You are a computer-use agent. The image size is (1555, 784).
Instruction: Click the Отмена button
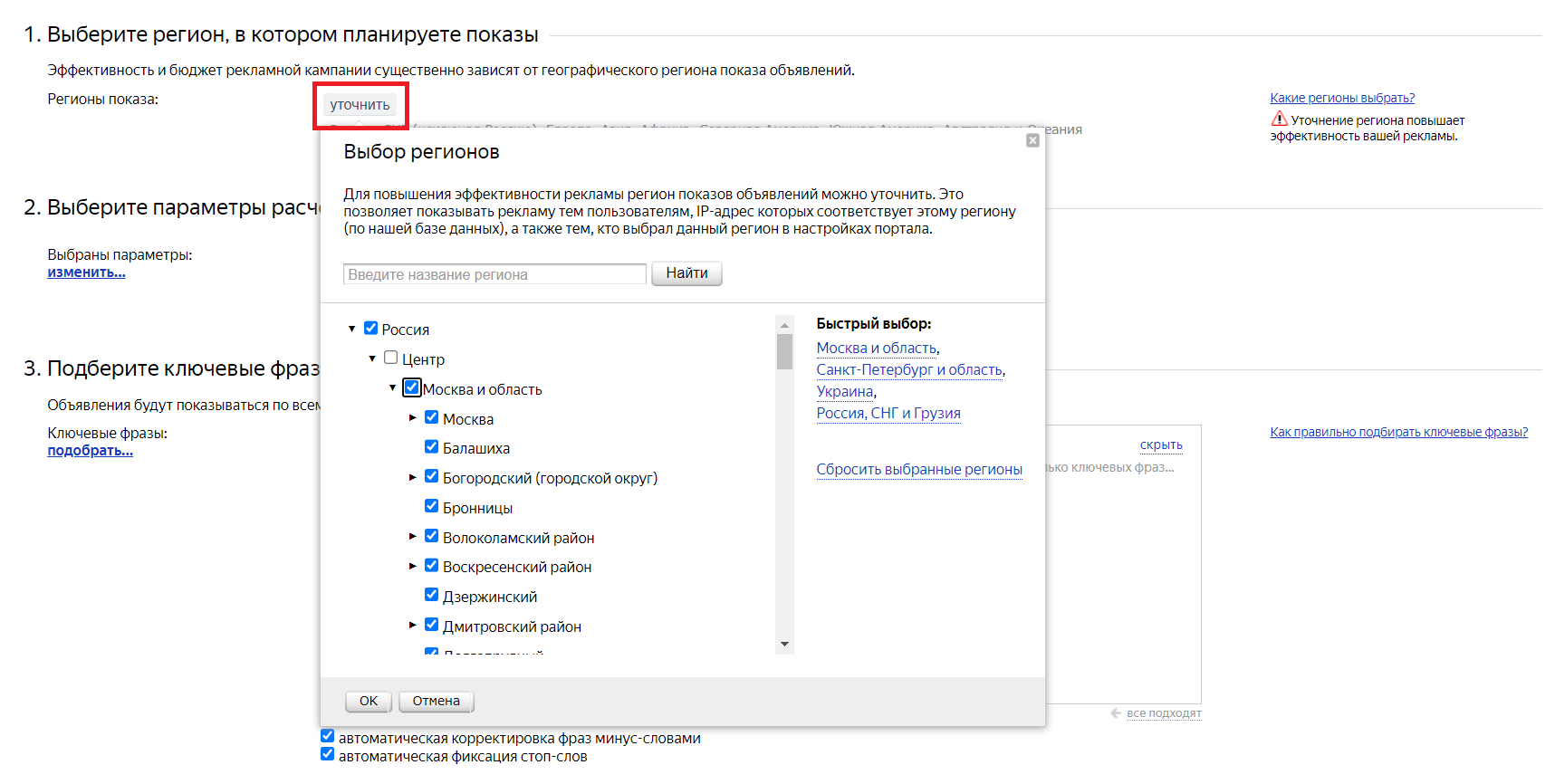[436, 701]
